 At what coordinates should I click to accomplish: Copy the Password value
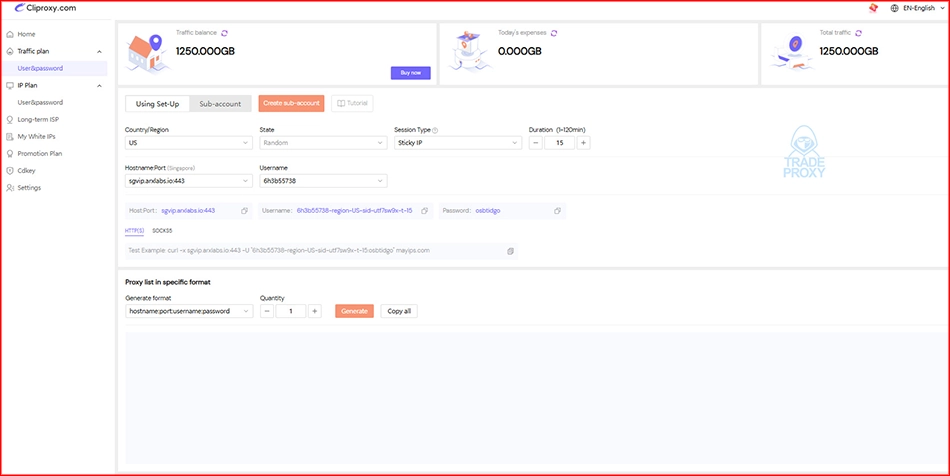[x=557, y=211]
